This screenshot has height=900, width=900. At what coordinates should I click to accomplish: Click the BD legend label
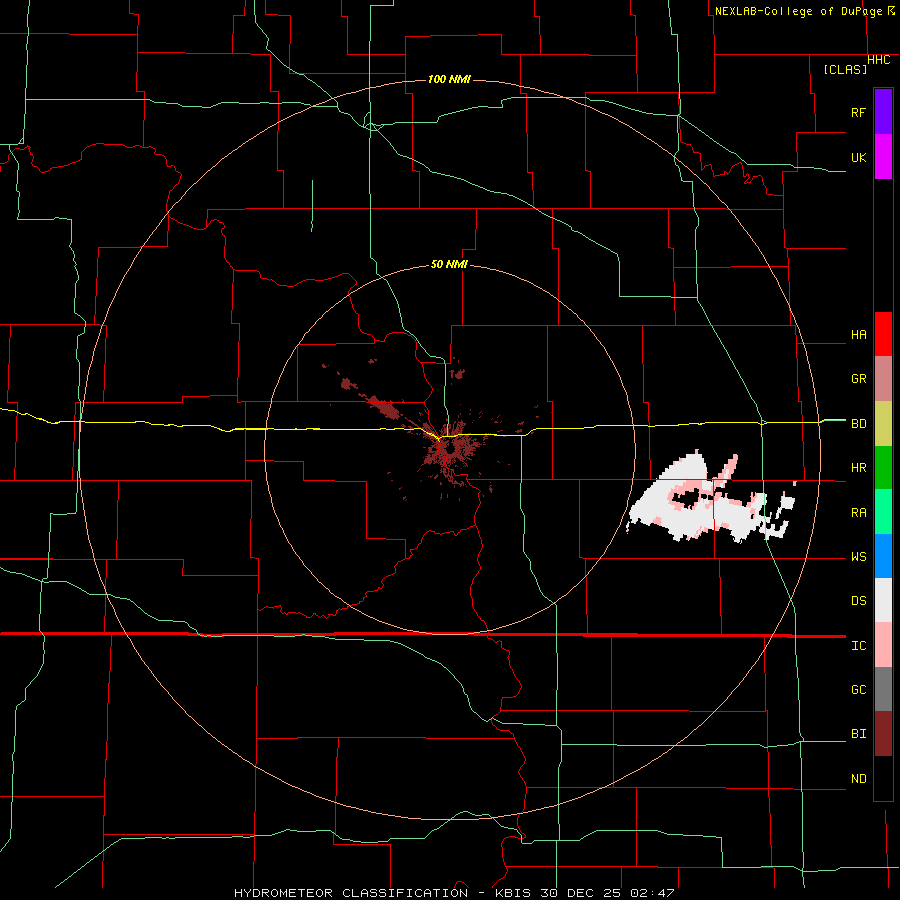pyautogui.click(x=858, y=424)
